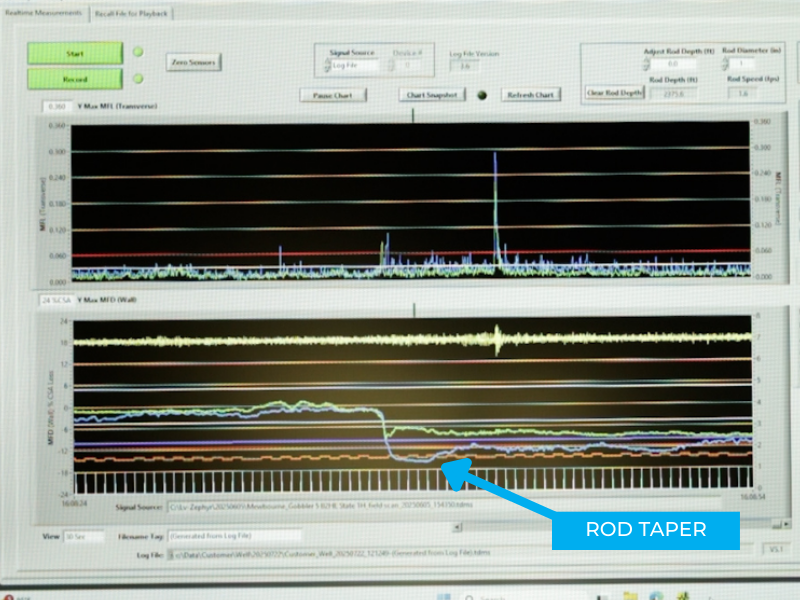This screenshot has height=600, width=800.
Task: Click the version label box at bottom right
Action: click(776, 549)
